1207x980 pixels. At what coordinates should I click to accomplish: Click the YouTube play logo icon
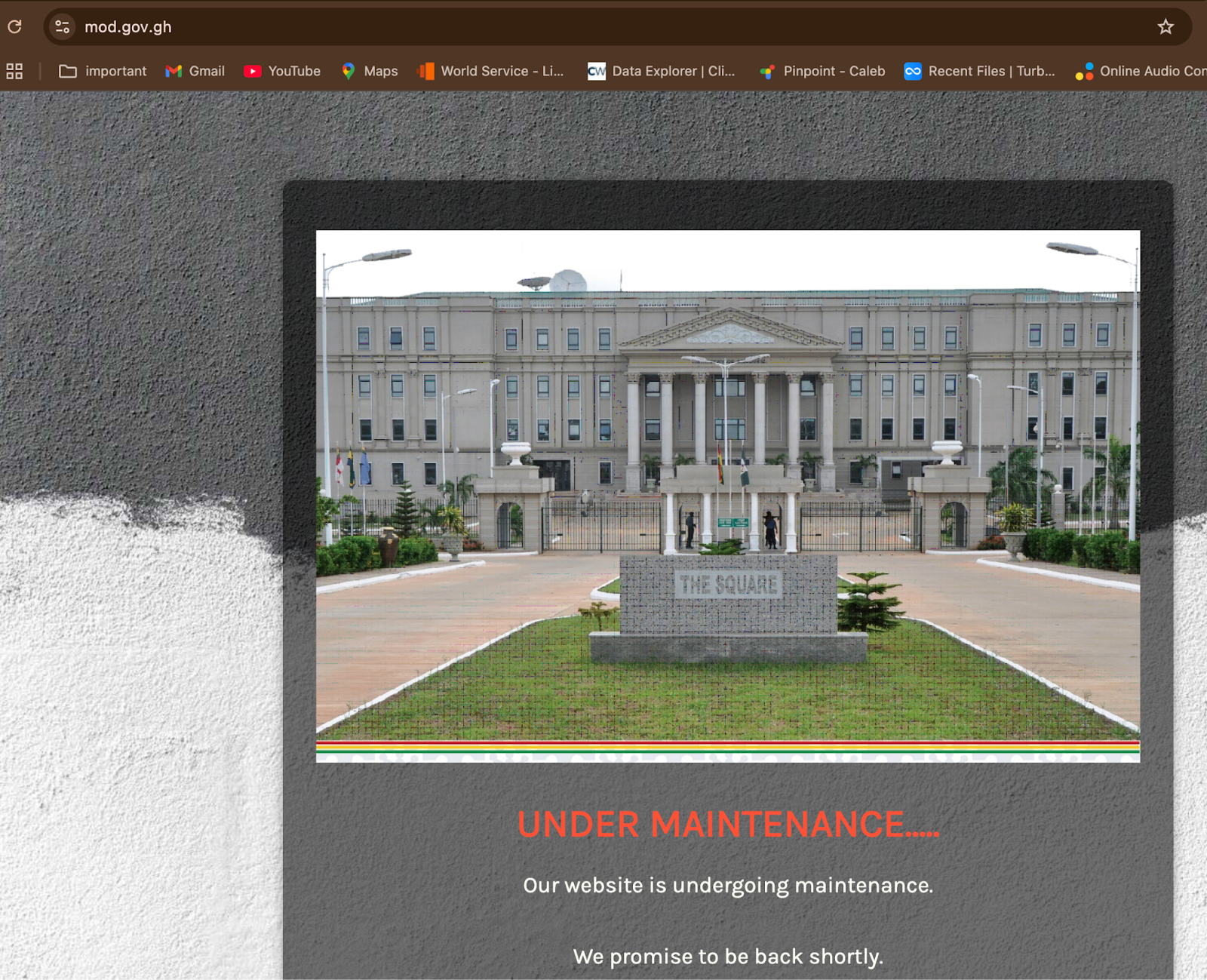(253, 71)
